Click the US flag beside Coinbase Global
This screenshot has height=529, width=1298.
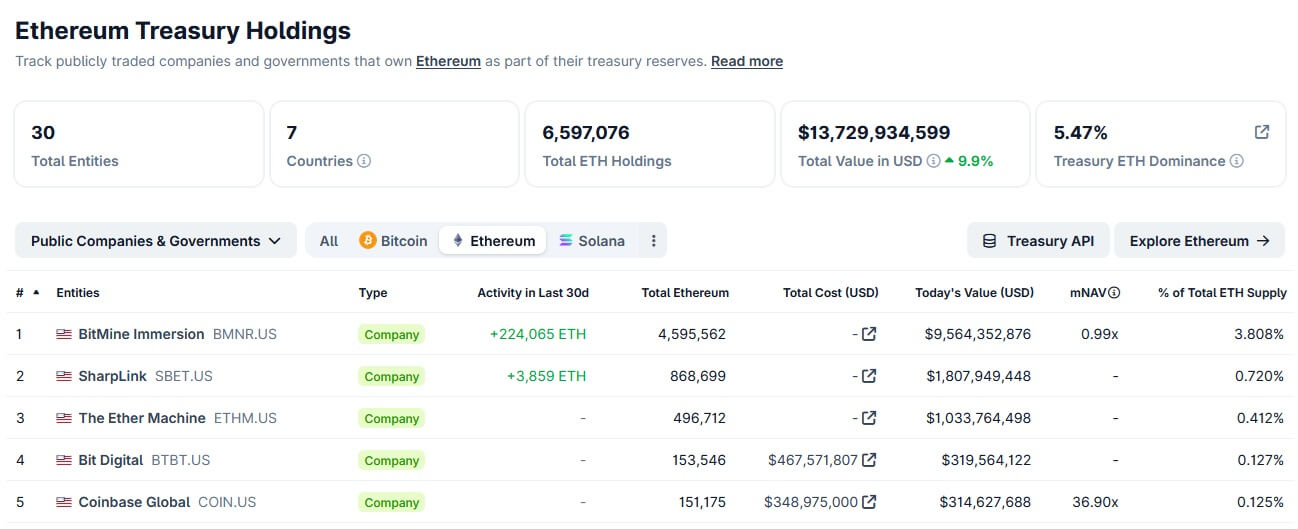64,502
